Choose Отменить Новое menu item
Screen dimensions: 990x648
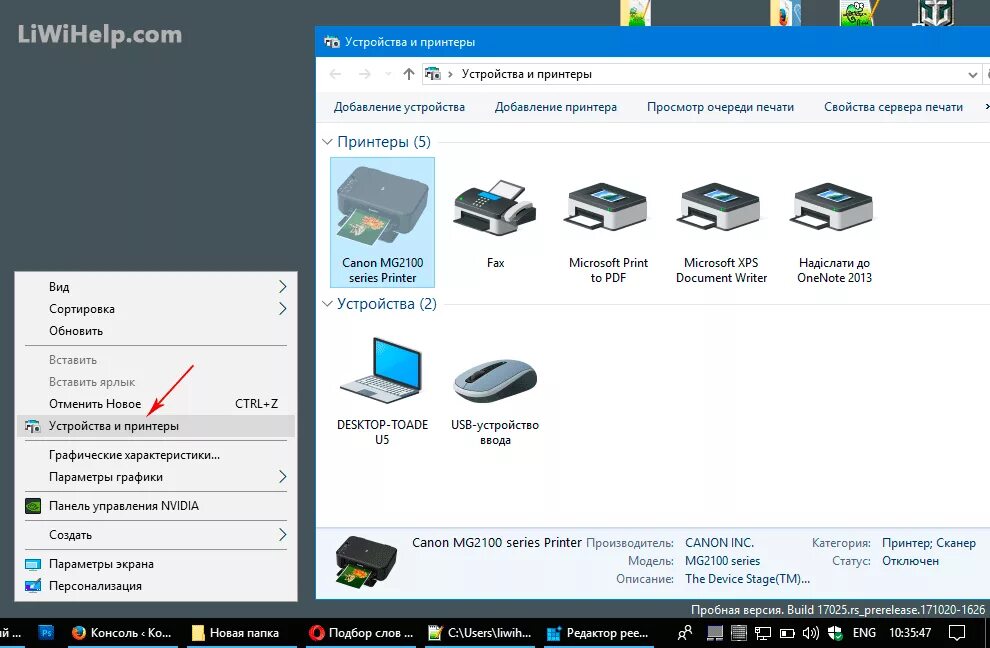(156, 404)
